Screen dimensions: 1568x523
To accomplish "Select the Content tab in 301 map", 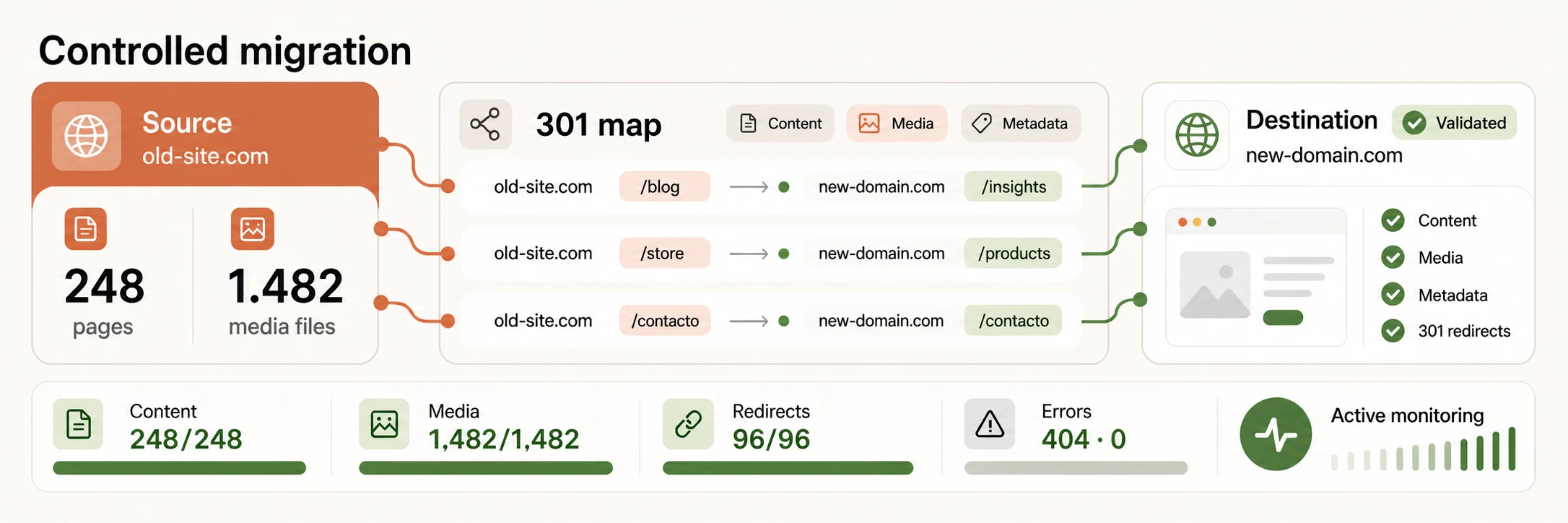I will (780, 124).
